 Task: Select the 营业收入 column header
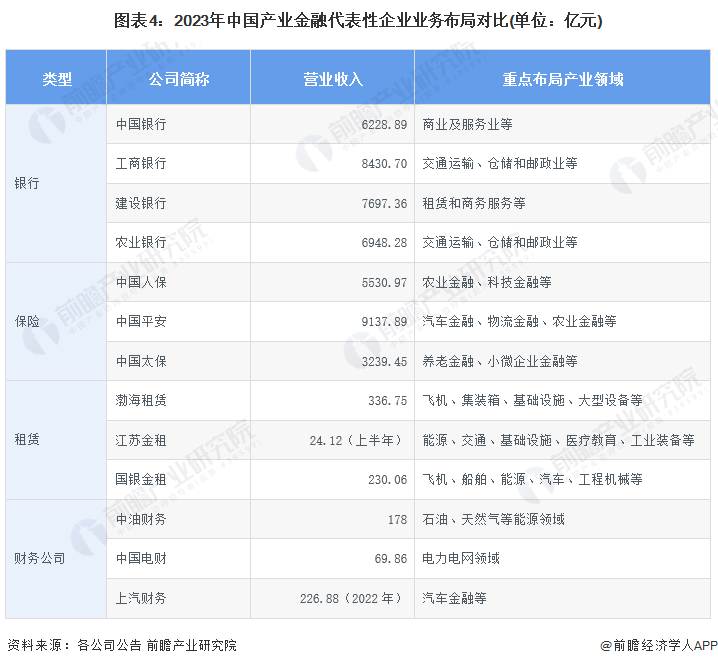tap(333, 78)
